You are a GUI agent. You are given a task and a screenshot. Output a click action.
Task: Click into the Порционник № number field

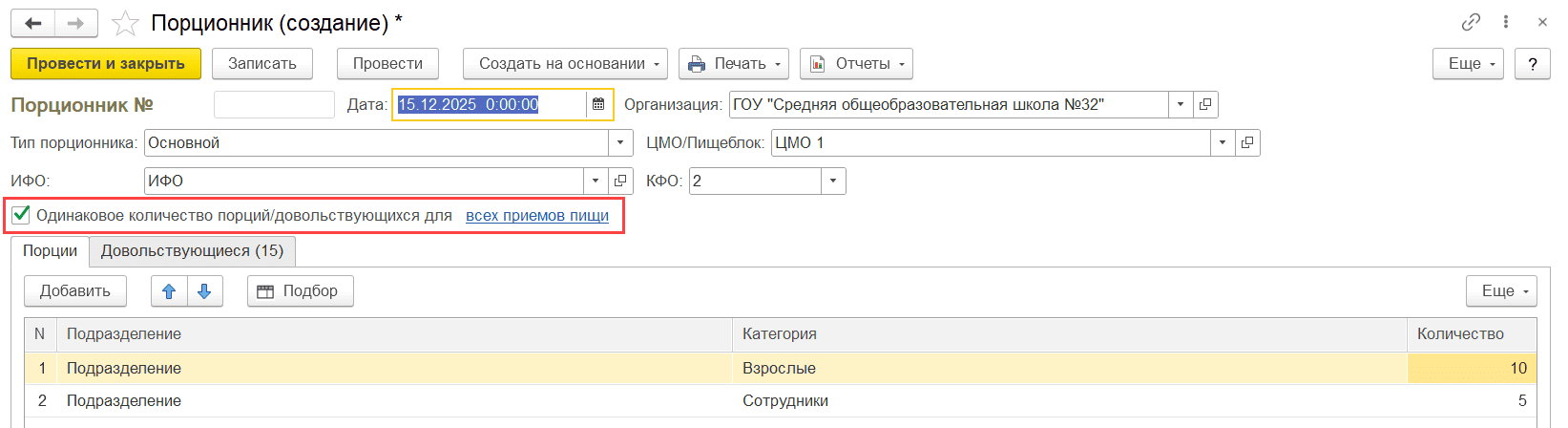[x=274, y=104]
